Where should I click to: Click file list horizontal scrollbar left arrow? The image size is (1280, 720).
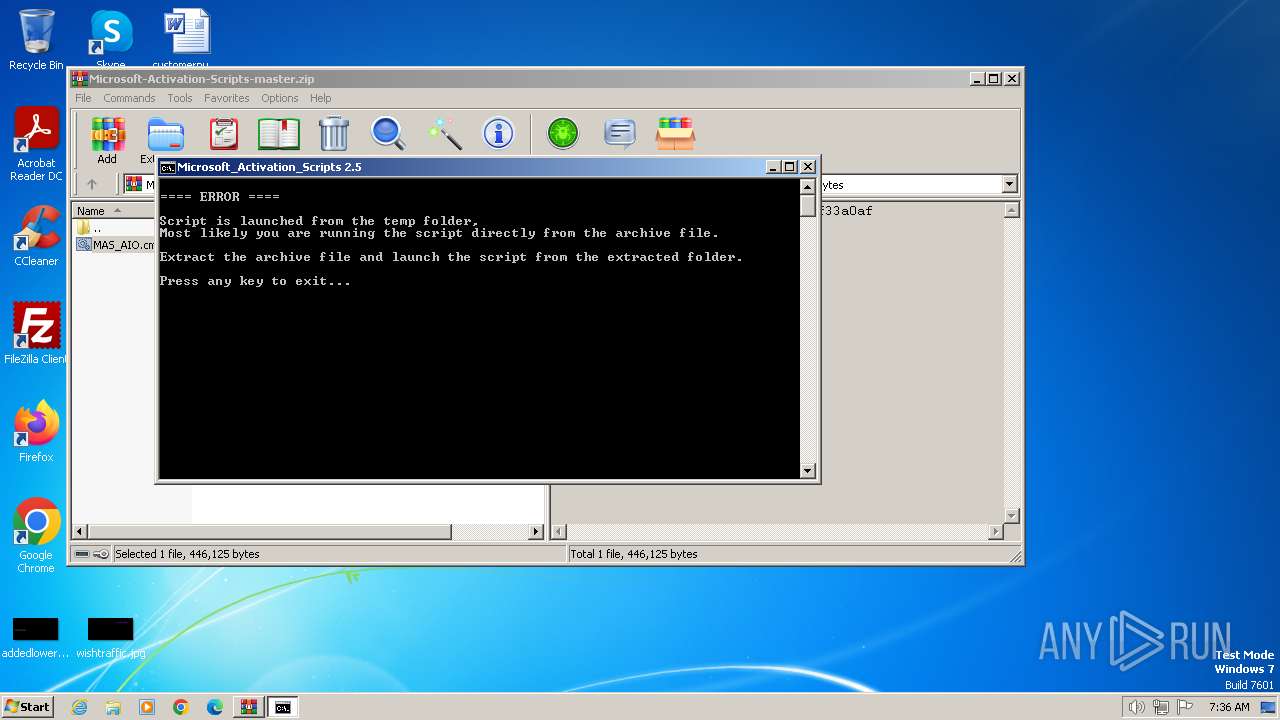[80, 532]
